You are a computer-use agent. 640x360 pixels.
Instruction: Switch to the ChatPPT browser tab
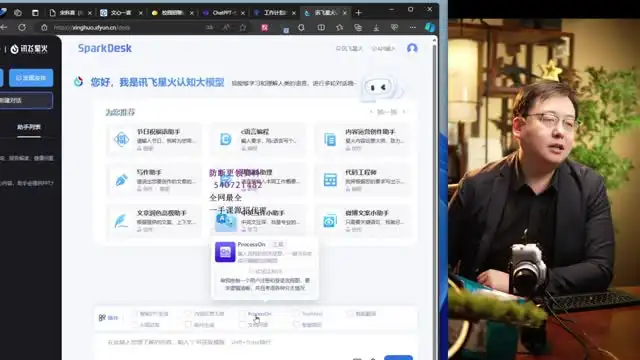click(224, 13)
